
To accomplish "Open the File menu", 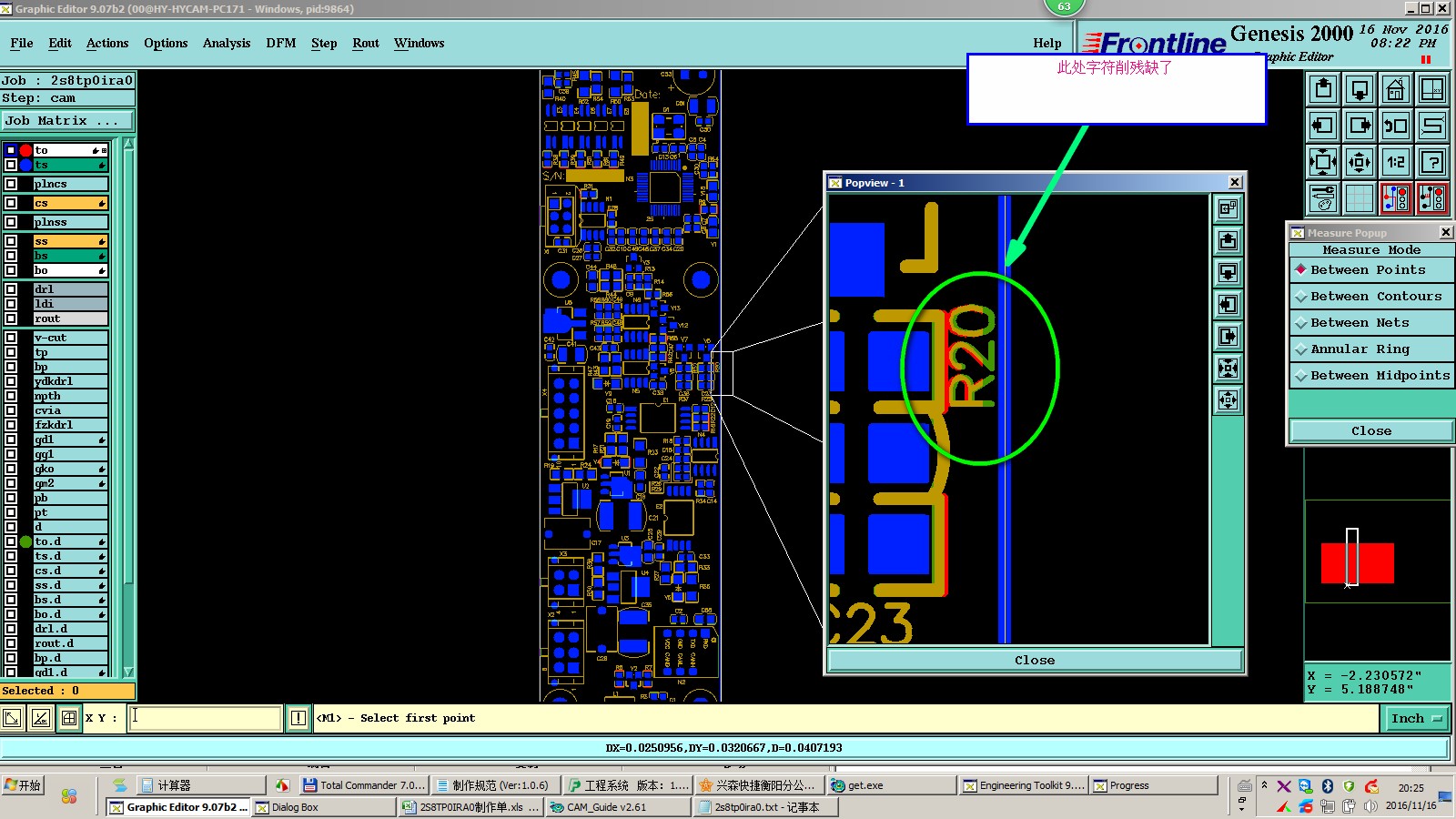I will [x=22, y=44].
